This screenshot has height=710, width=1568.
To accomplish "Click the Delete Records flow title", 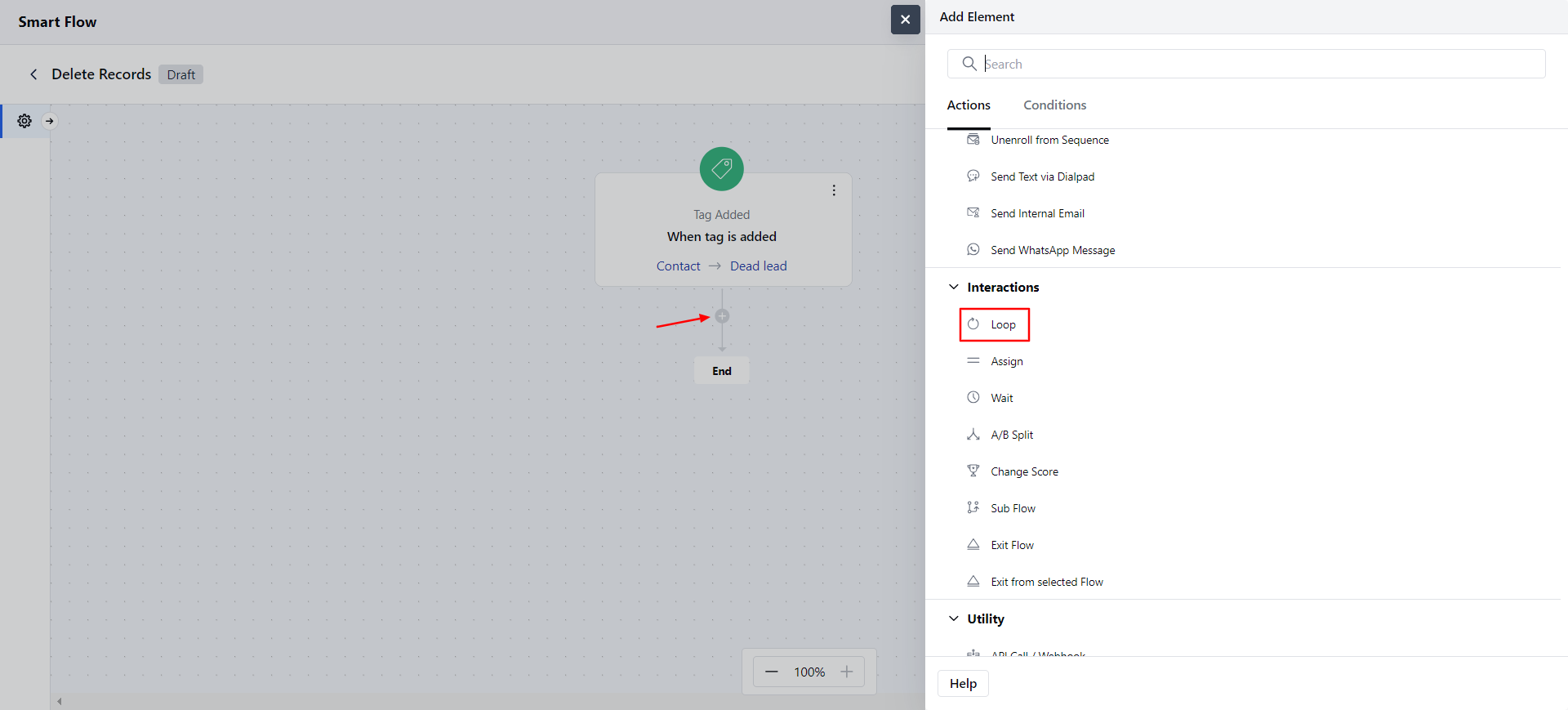I will coord(101,74).
